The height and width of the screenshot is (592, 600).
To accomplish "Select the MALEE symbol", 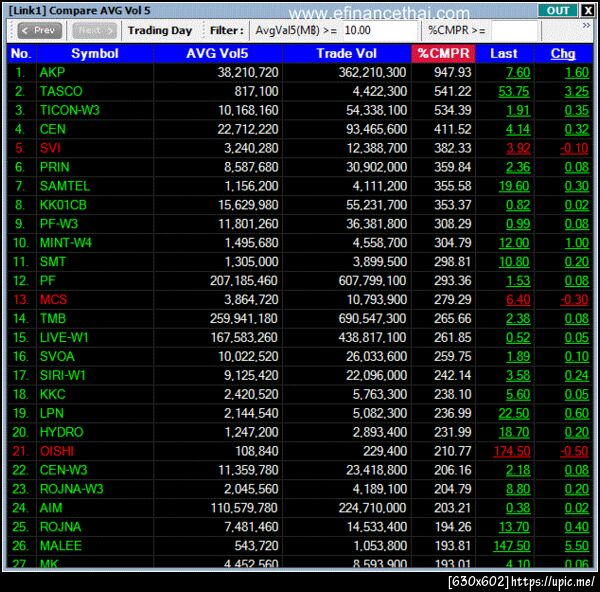I will coord(60,546).
